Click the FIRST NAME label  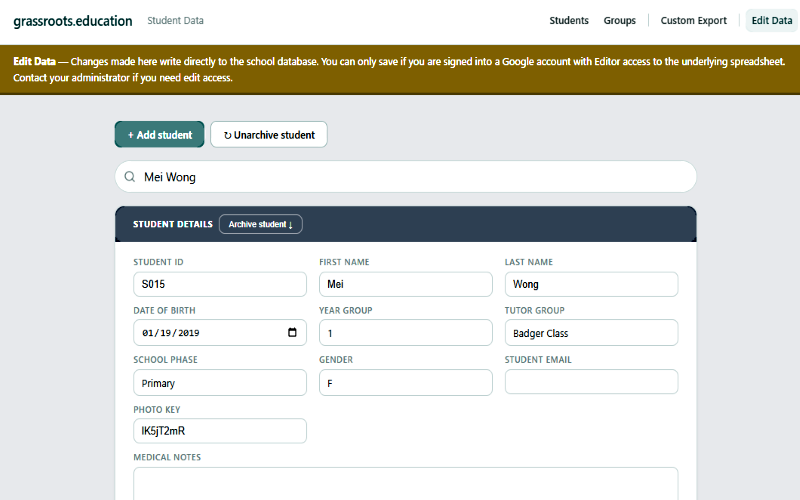coord(344,262)
